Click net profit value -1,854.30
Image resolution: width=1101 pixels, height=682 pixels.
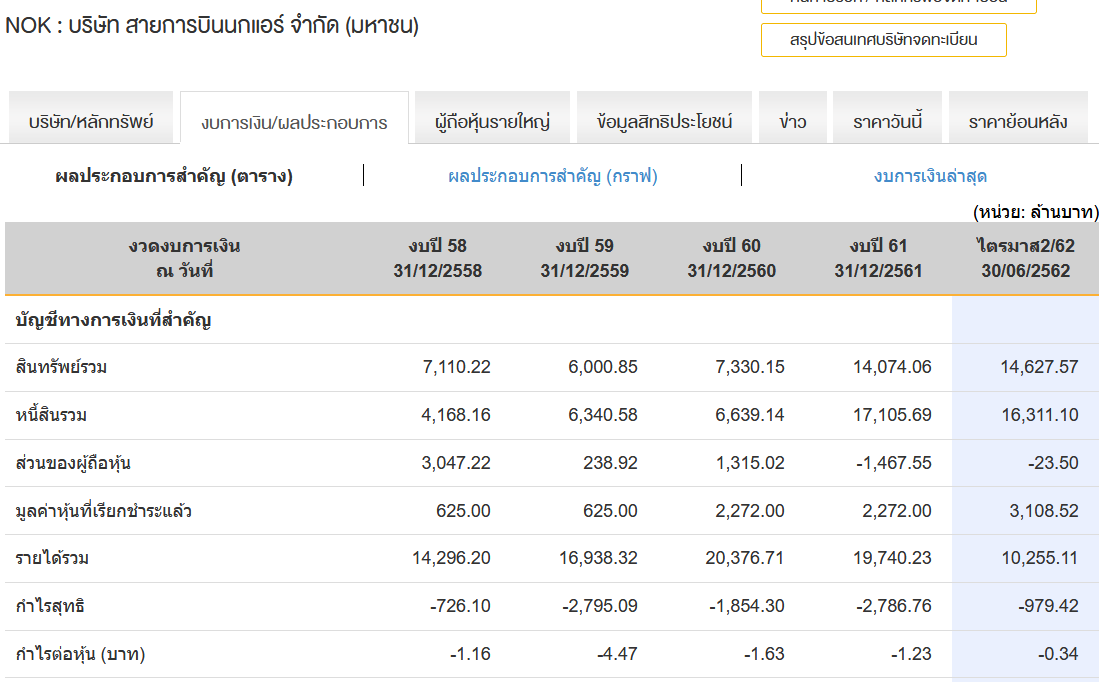[746, 606]
